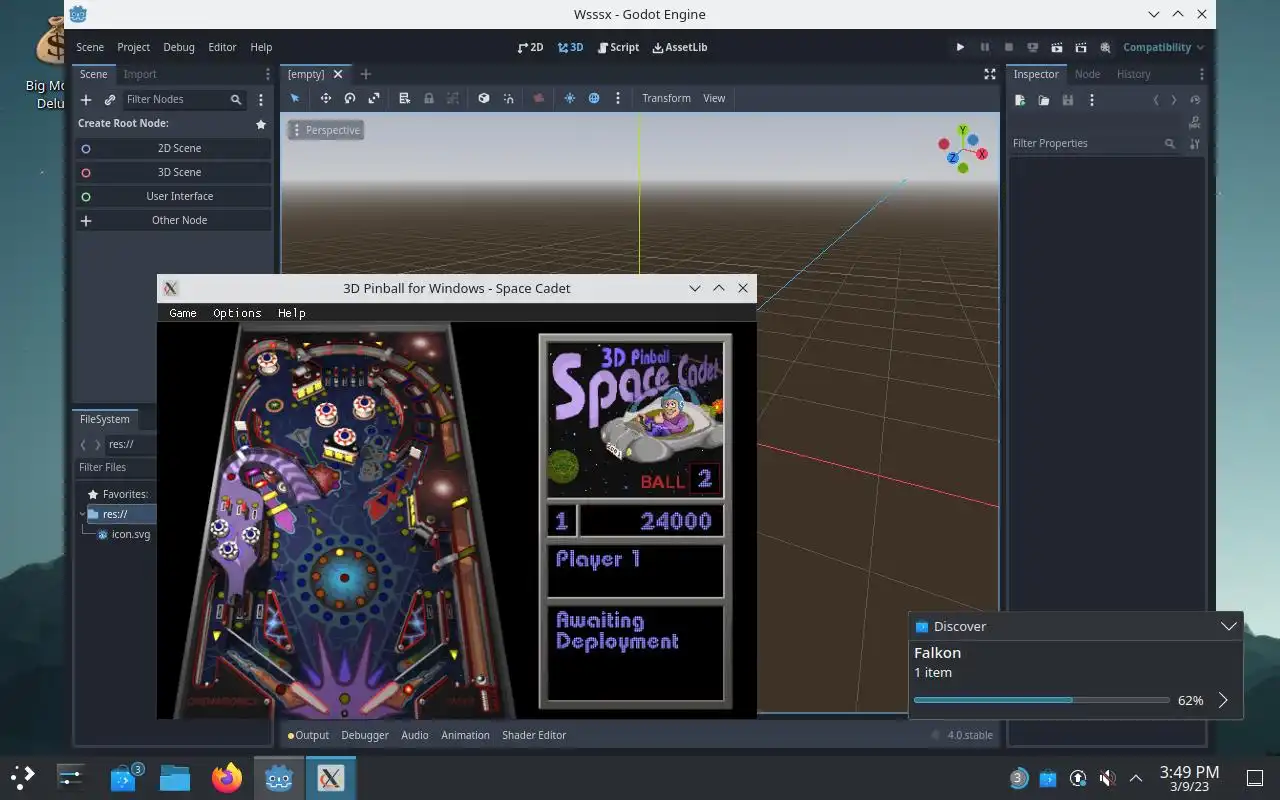Click the list selectable nodes tool icon
This screenshot has height=800, width=1280.
click(404, 98)
